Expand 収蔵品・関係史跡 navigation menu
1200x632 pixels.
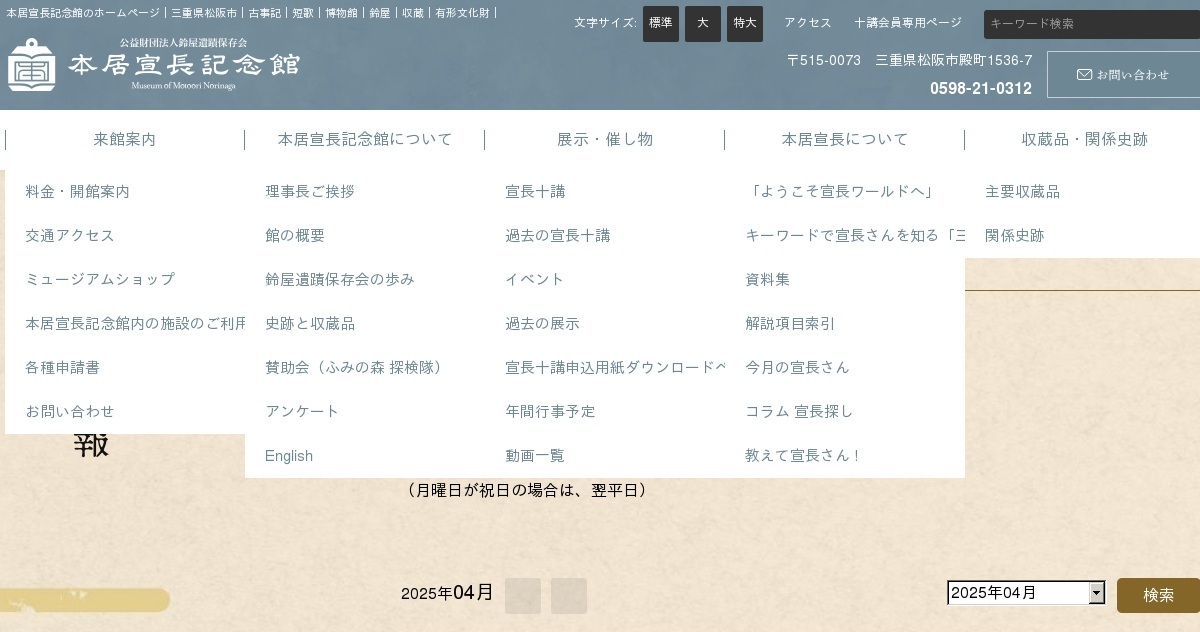[x=1084, y=140]
